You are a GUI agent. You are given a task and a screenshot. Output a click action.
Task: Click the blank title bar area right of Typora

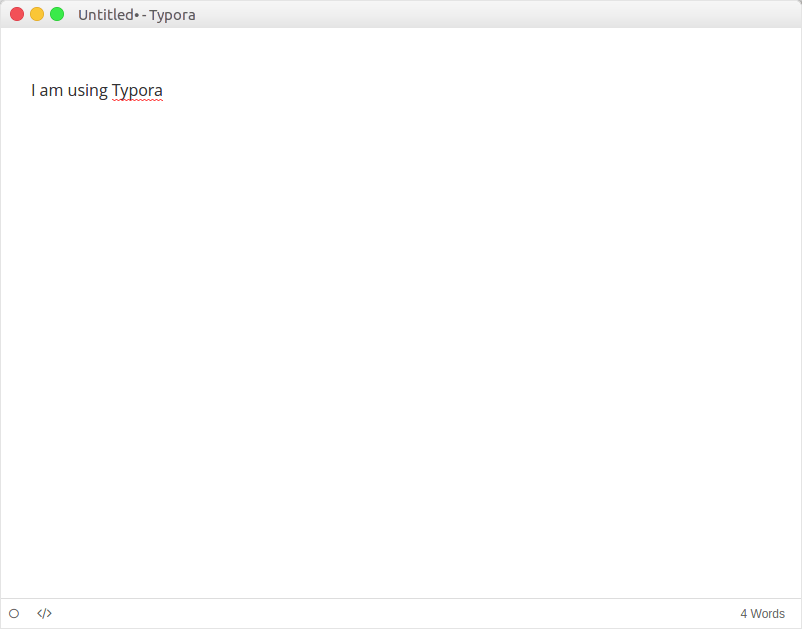[x=496, y=14]
